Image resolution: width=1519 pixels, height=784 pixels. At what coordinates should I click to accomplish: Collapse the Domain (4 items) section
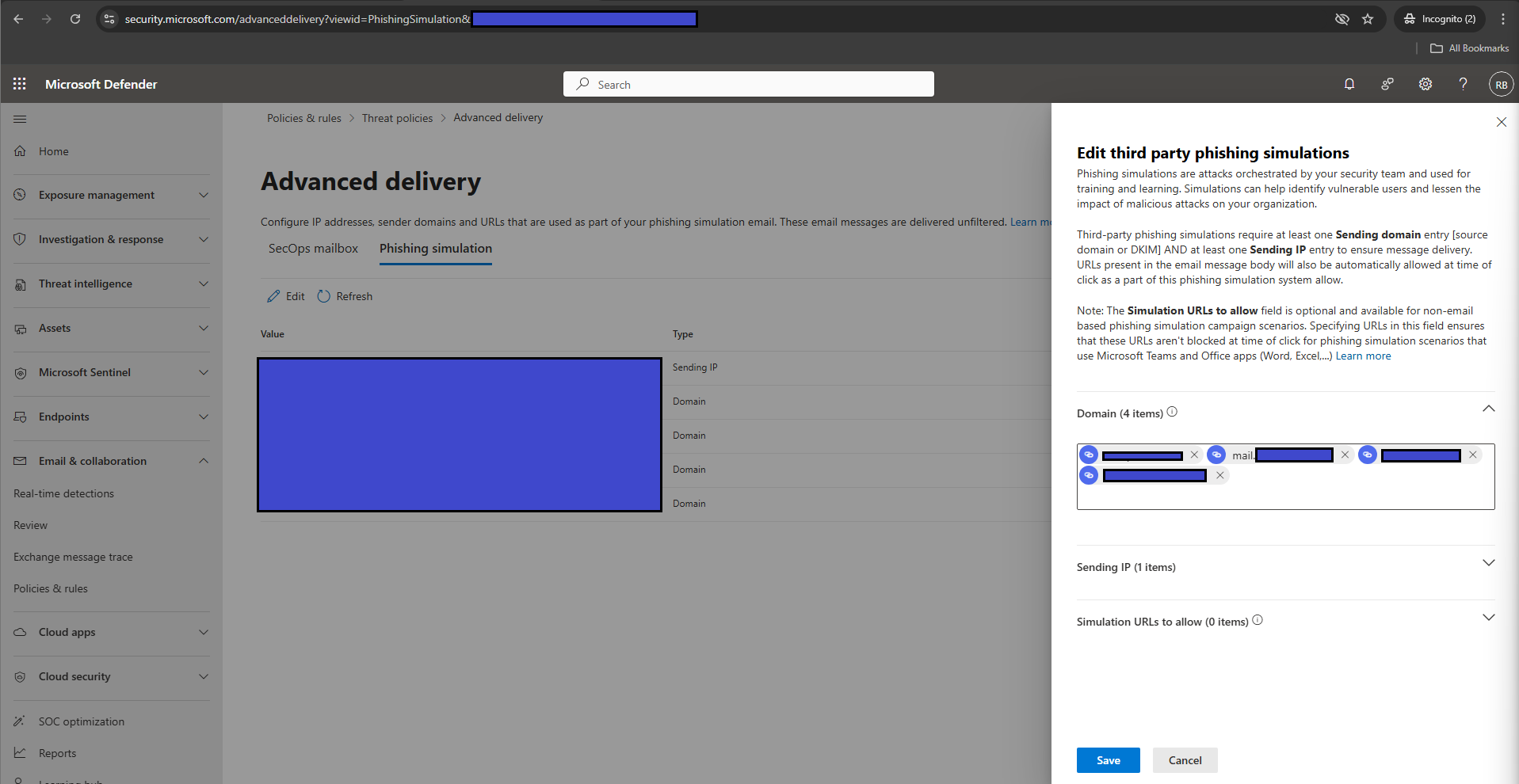click(x=1488, y=408)
